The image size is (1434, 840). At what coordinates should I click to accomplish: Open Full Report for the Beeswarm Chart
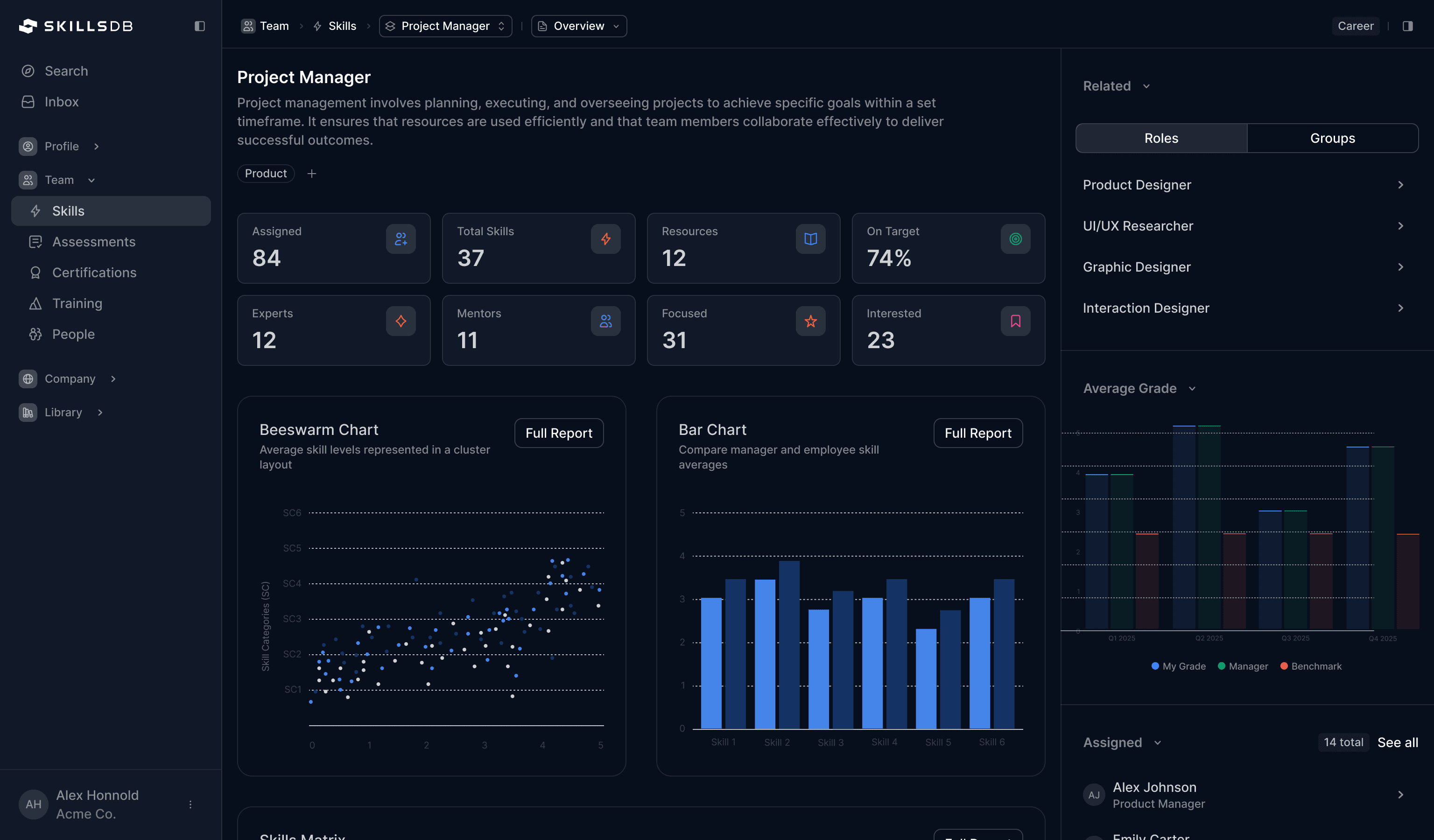click(559, 433)
